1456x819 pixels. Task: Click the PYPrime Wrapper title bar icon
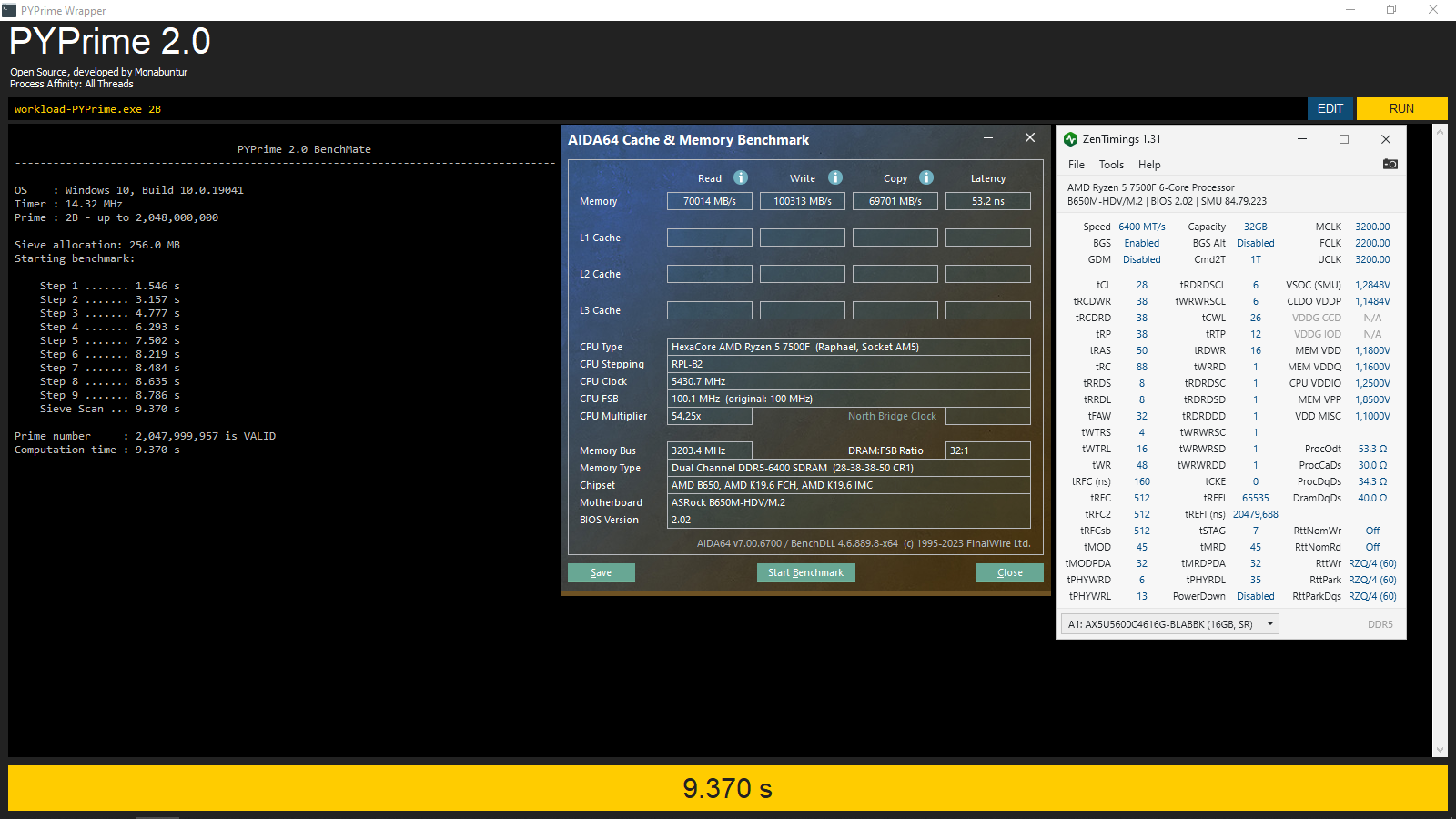9,10
